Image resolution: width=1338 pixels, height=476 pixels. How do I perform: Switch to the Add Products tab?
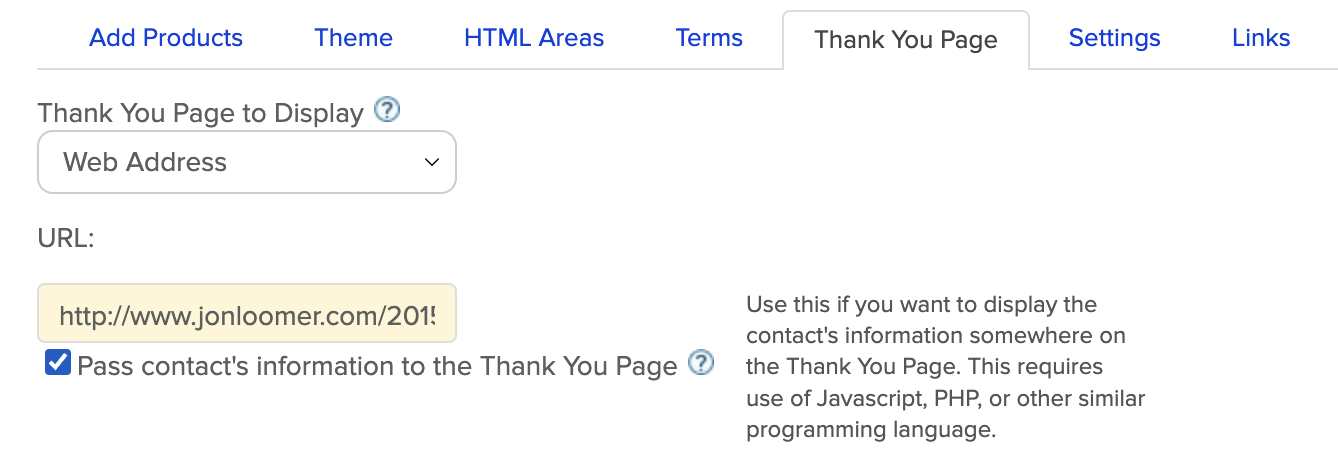(x=166, y=38)
